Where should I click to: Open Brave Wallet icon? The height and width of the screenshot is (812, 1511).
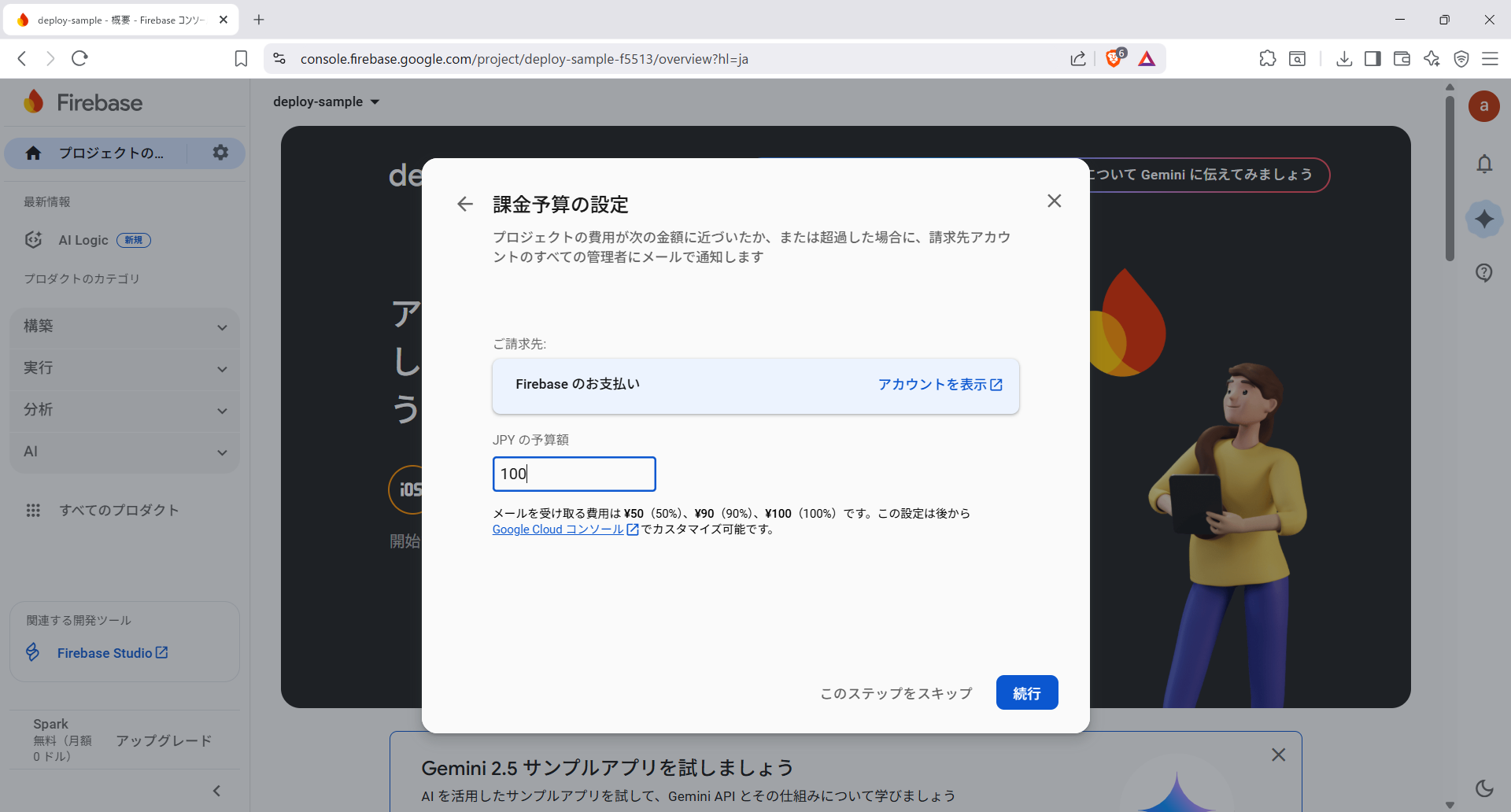coord(1402,59)
